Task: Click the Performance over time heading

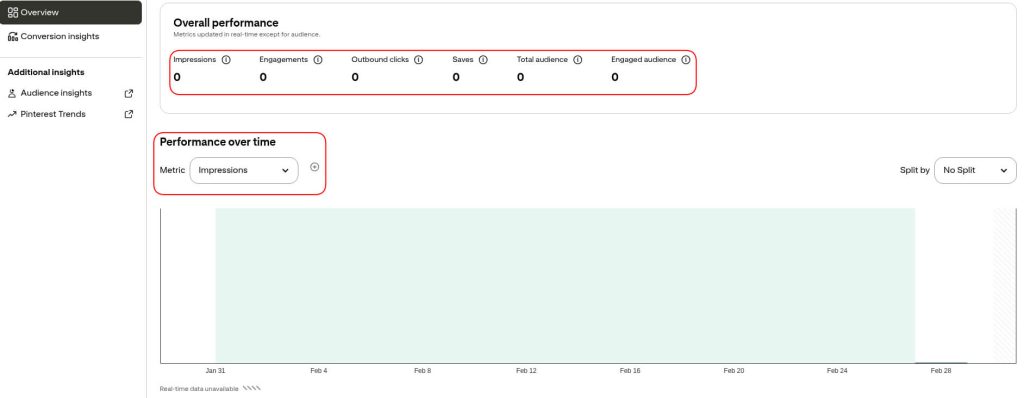Action: point(217,142)
